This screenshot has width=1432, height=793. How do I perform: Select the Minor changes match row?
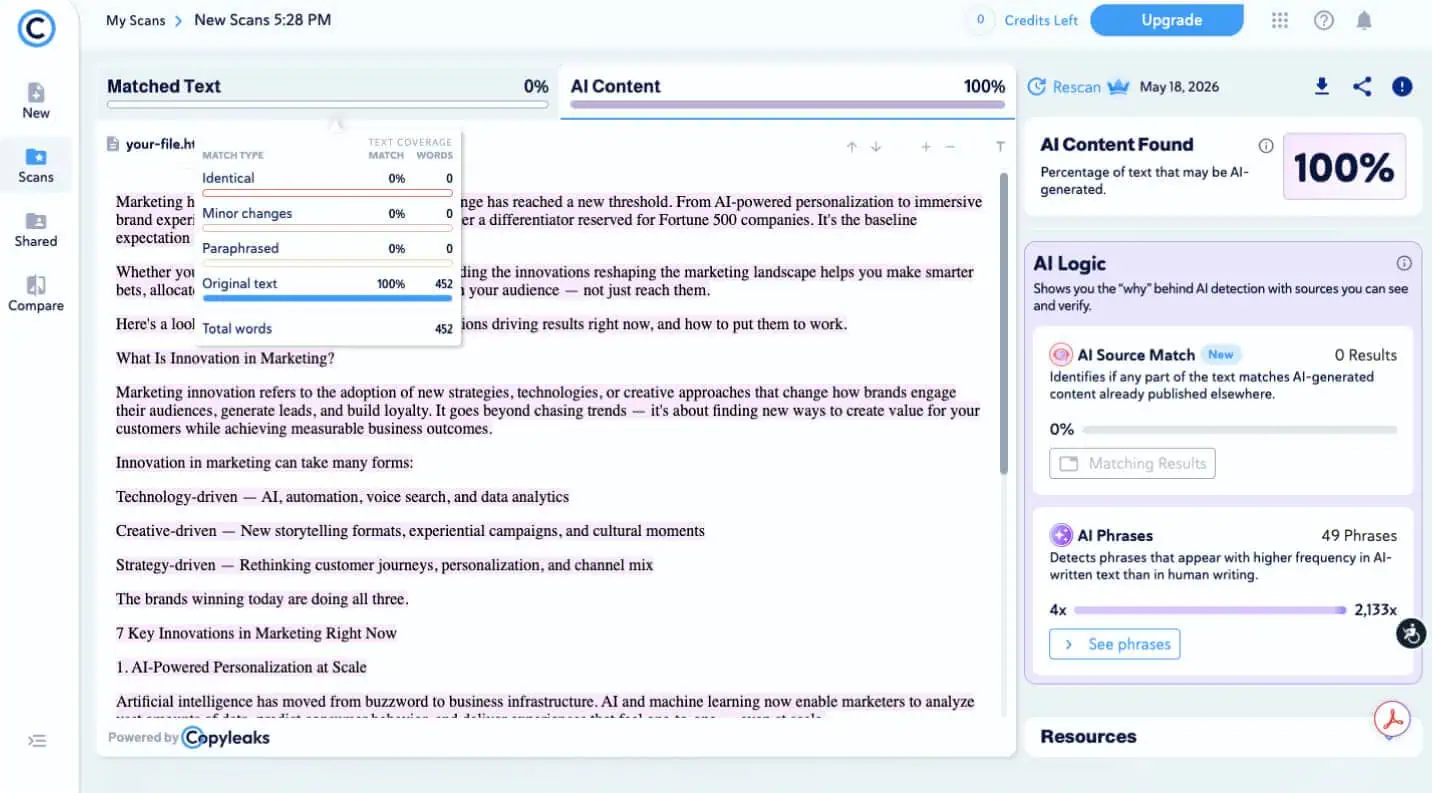(x=327, y=216)
